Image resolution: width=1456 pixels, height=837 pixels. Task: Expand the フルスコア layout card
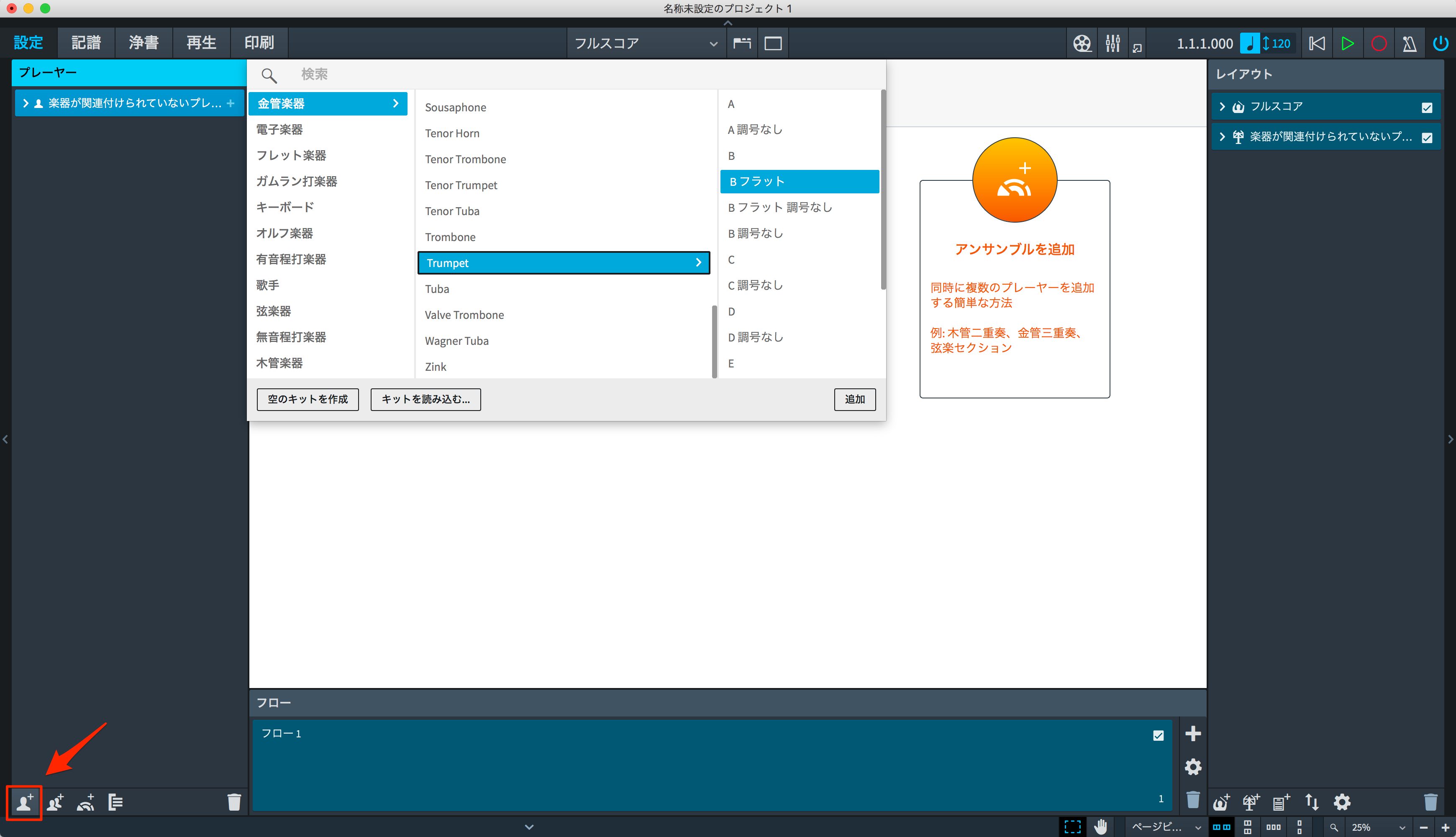tap(1222, 107)
